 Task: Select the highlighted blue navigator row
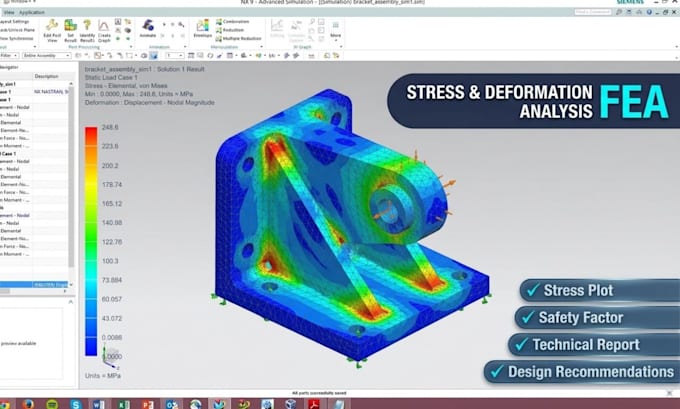[x=34, y=285]
